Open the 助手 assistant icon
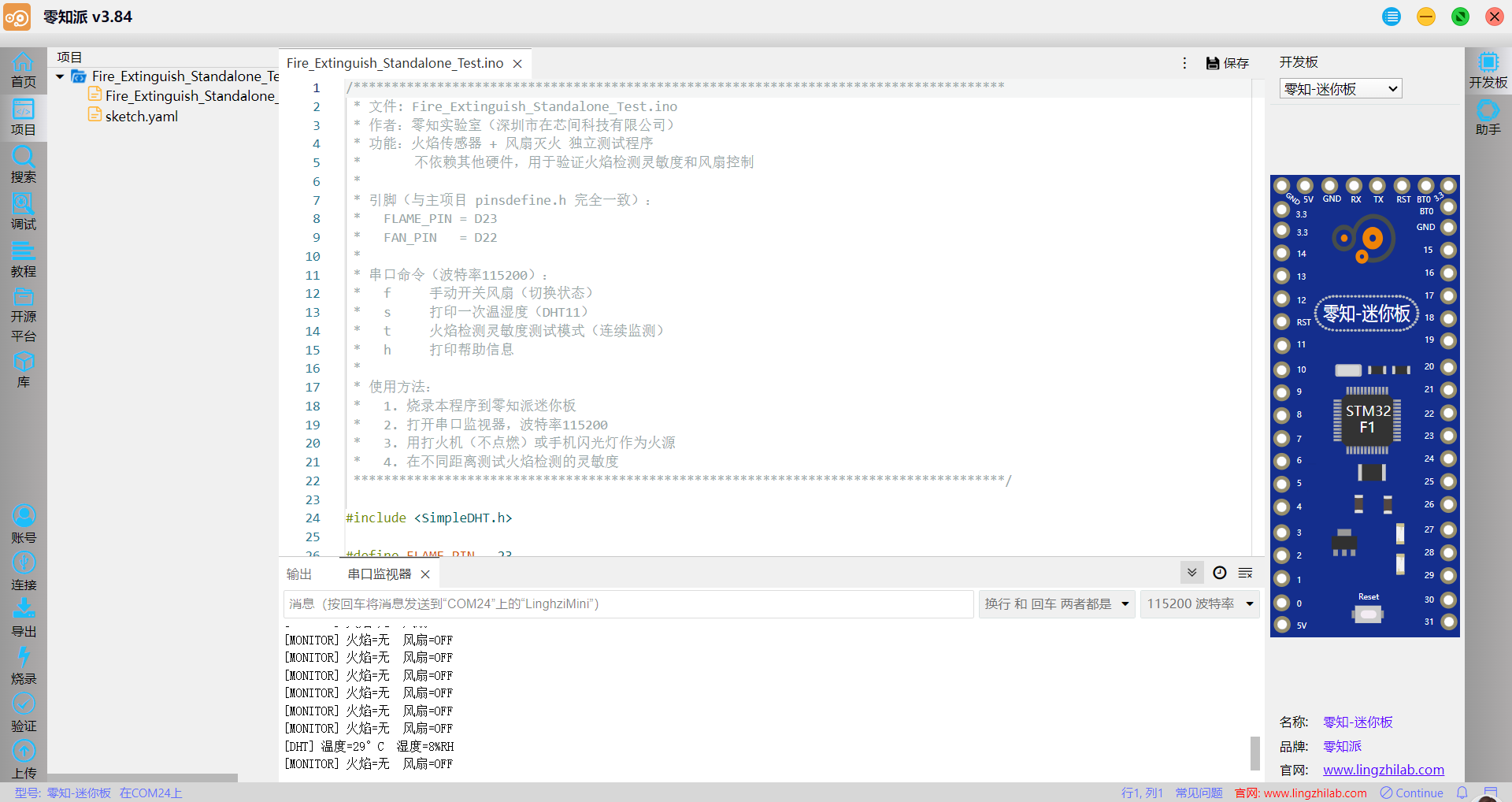 pyautogui.click(x=1488, y=117)
